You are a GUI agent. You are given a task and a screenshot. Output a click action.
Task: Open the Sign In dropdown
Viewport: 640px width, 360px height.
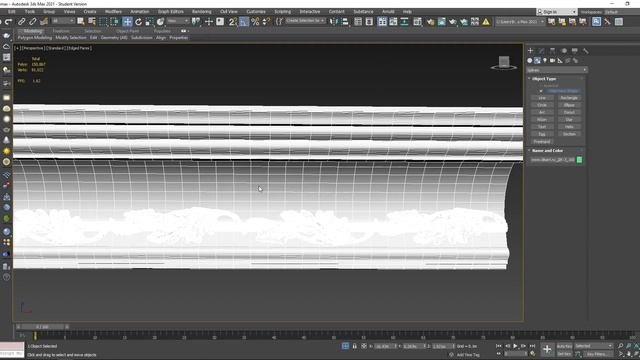point(556,12)
